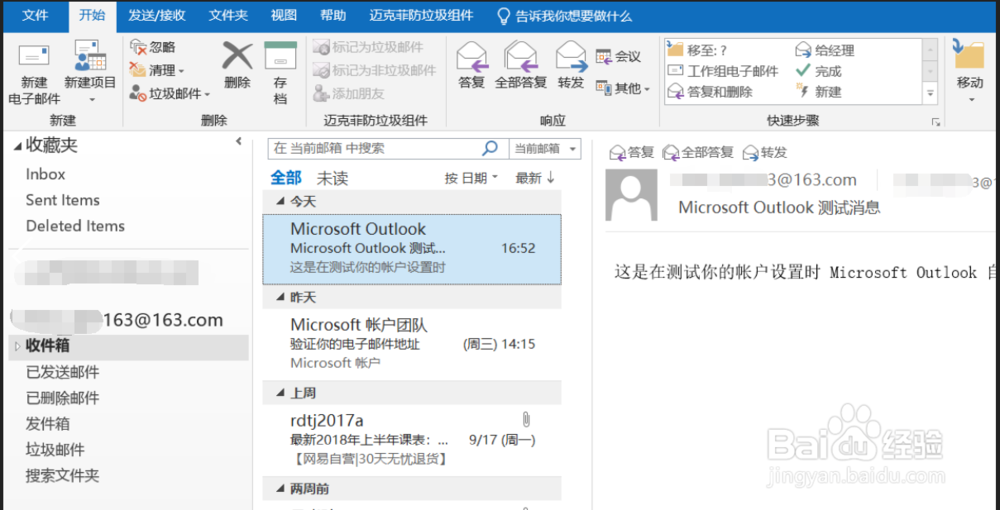This screenshot has height=510, width=1000.
Task: Select the 答复和删除 quick step
Action: 710,92
